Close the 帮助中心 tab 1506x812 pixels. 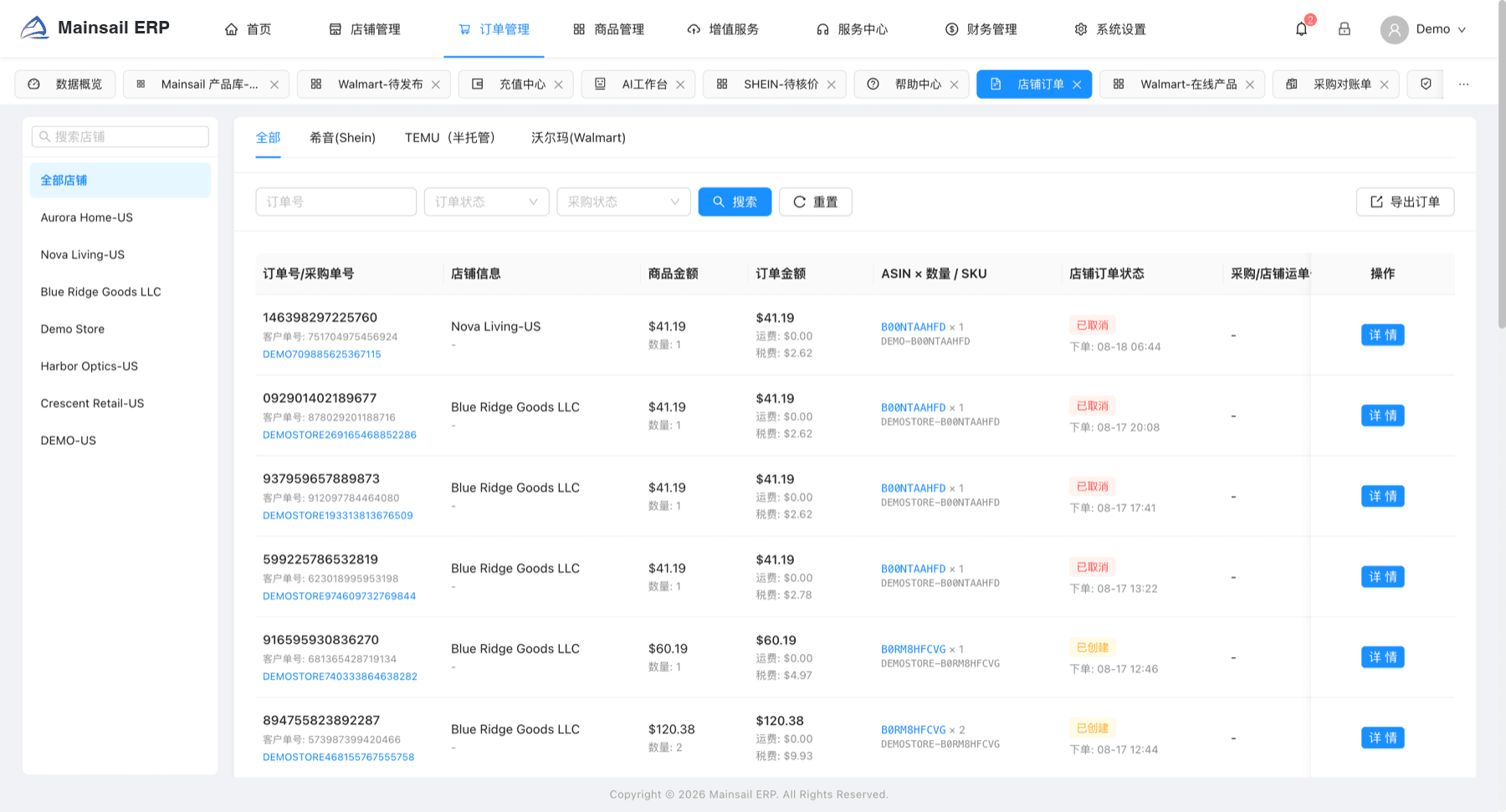954,84
